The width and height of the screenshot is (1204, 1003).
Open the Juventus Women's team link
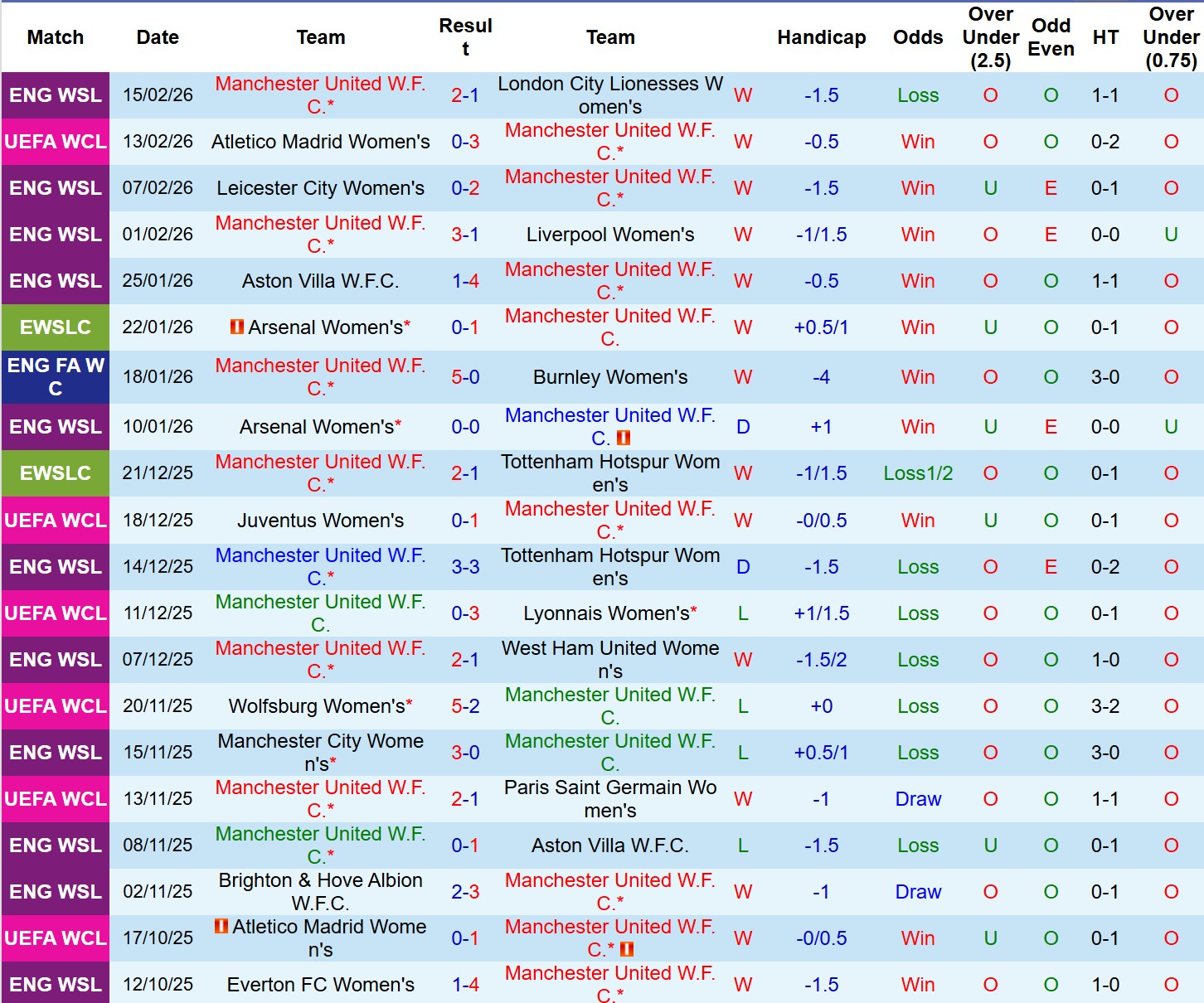321,521
